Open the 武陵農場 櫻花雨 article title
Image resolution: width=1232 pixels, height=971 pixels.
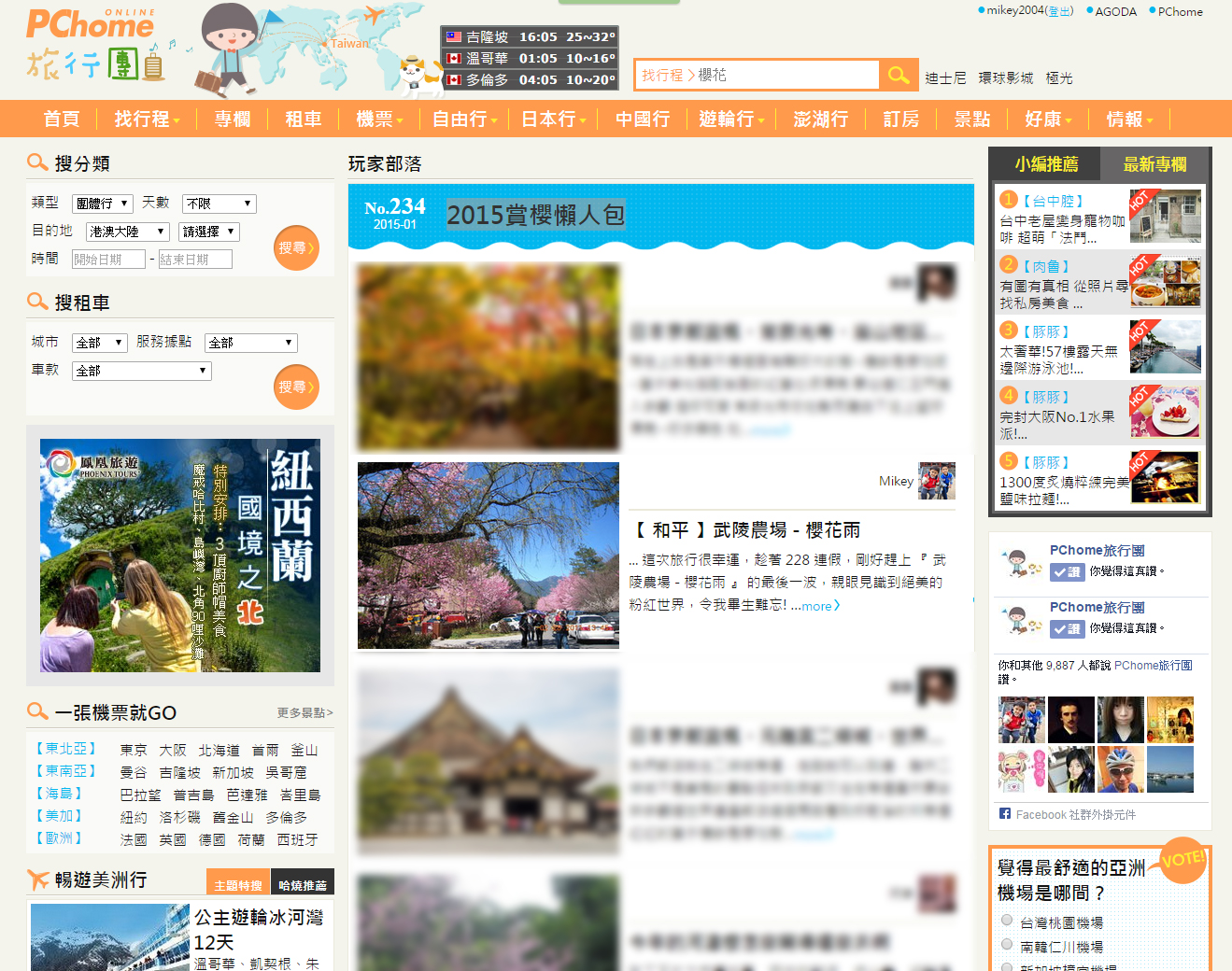pos(745,530)
